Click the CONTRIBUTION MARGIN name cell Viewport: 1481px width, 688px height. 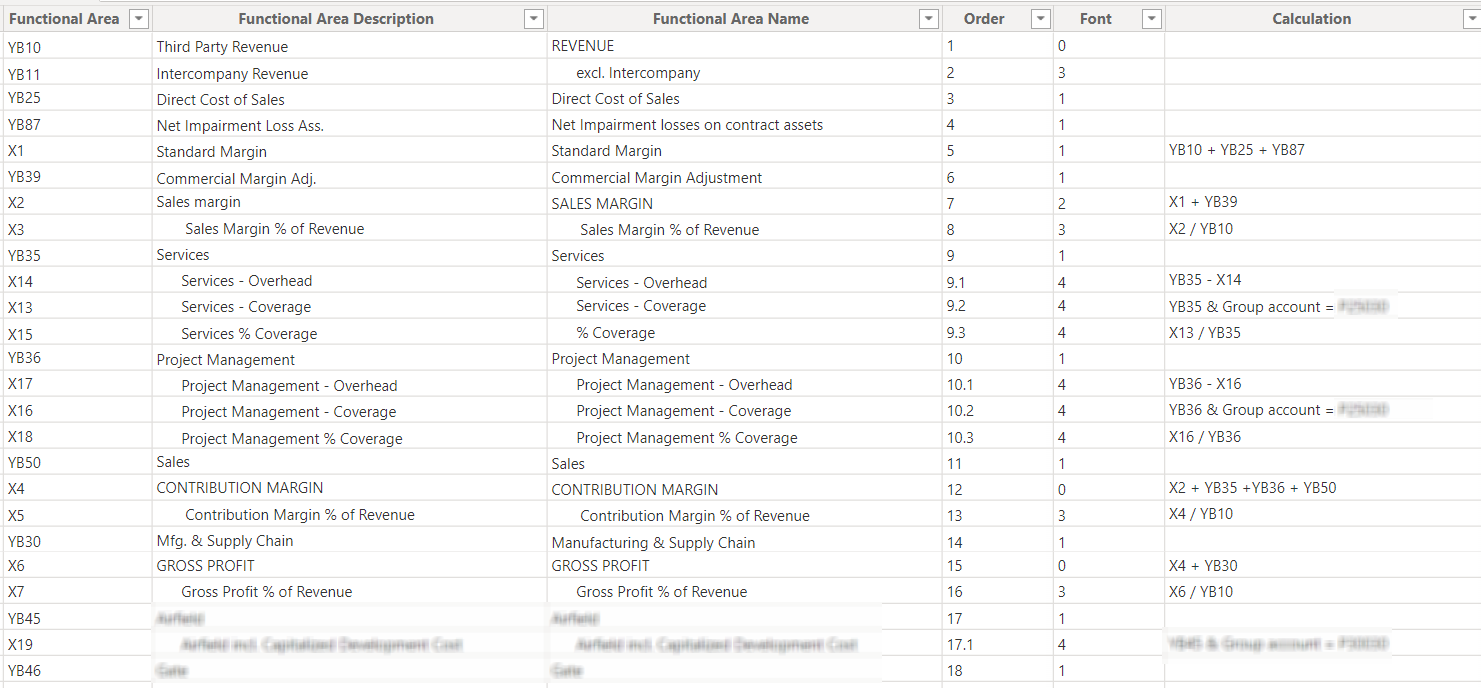(x=635, y=490)
